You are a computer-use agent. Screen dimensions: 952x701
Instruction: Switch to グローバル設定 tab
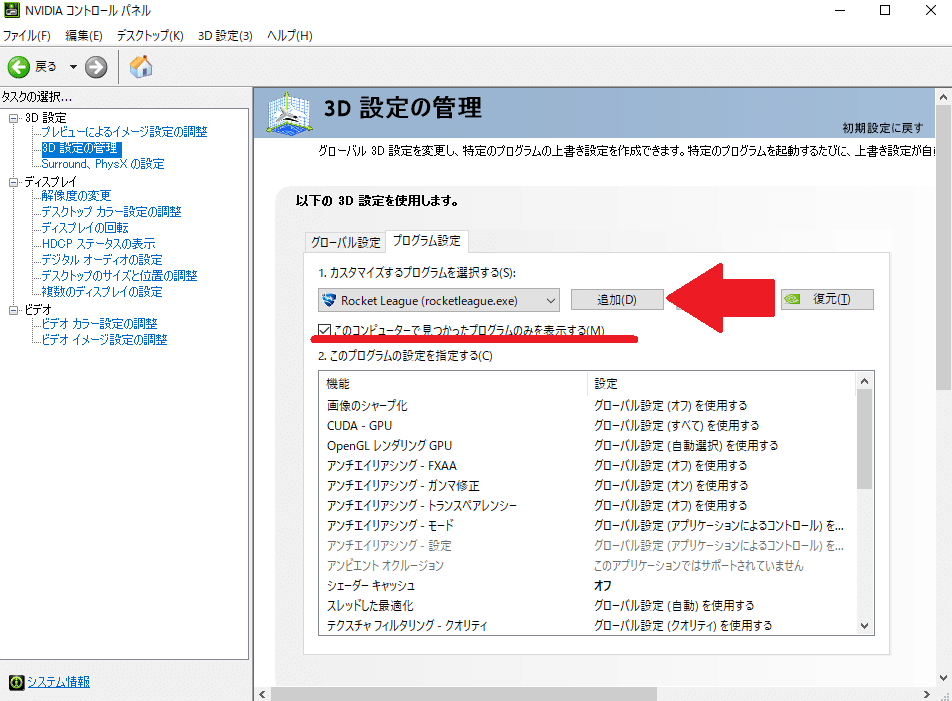345,242
